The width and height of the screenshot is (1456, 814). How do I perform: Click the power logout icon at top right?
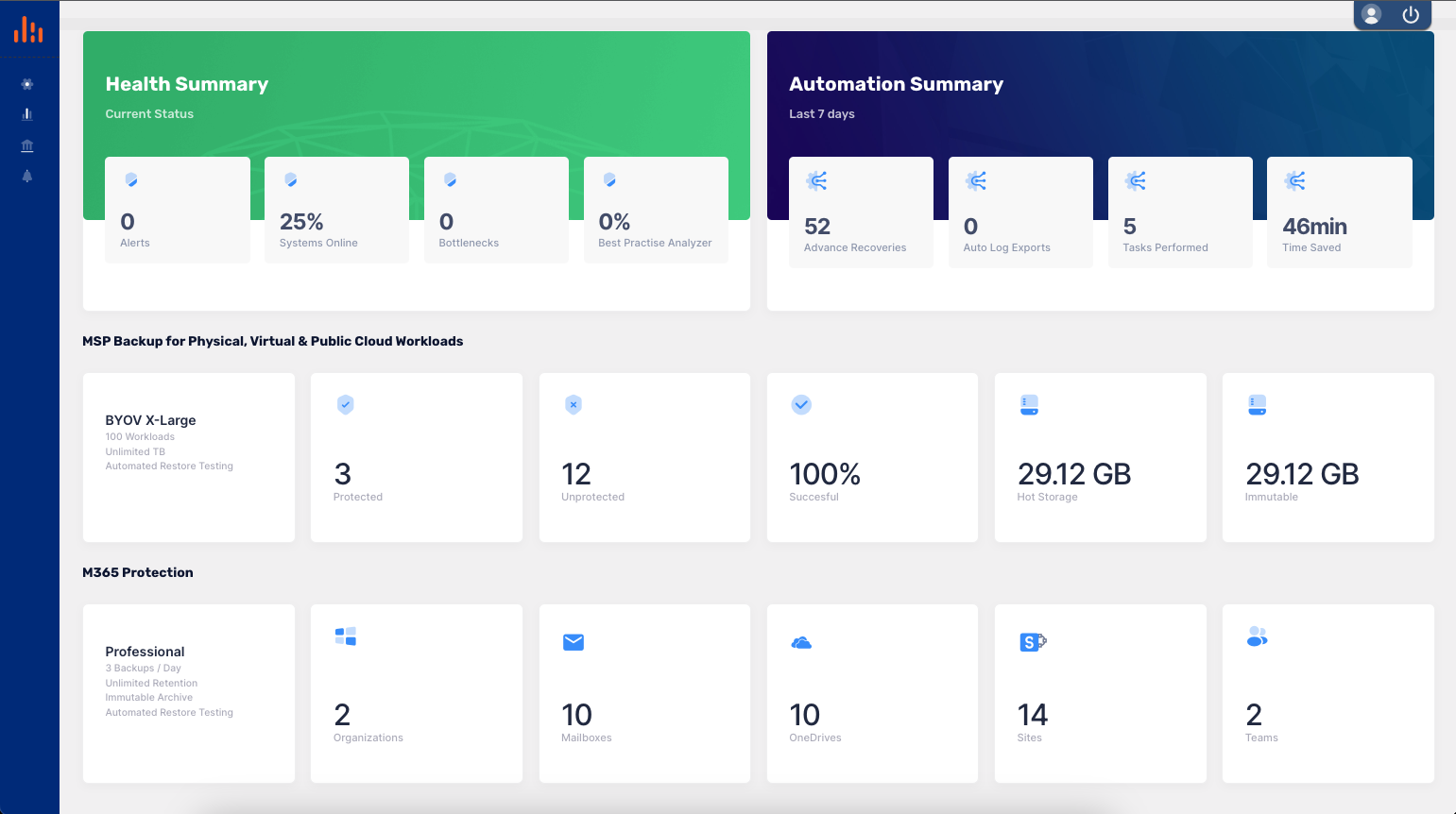(1411, 14)
